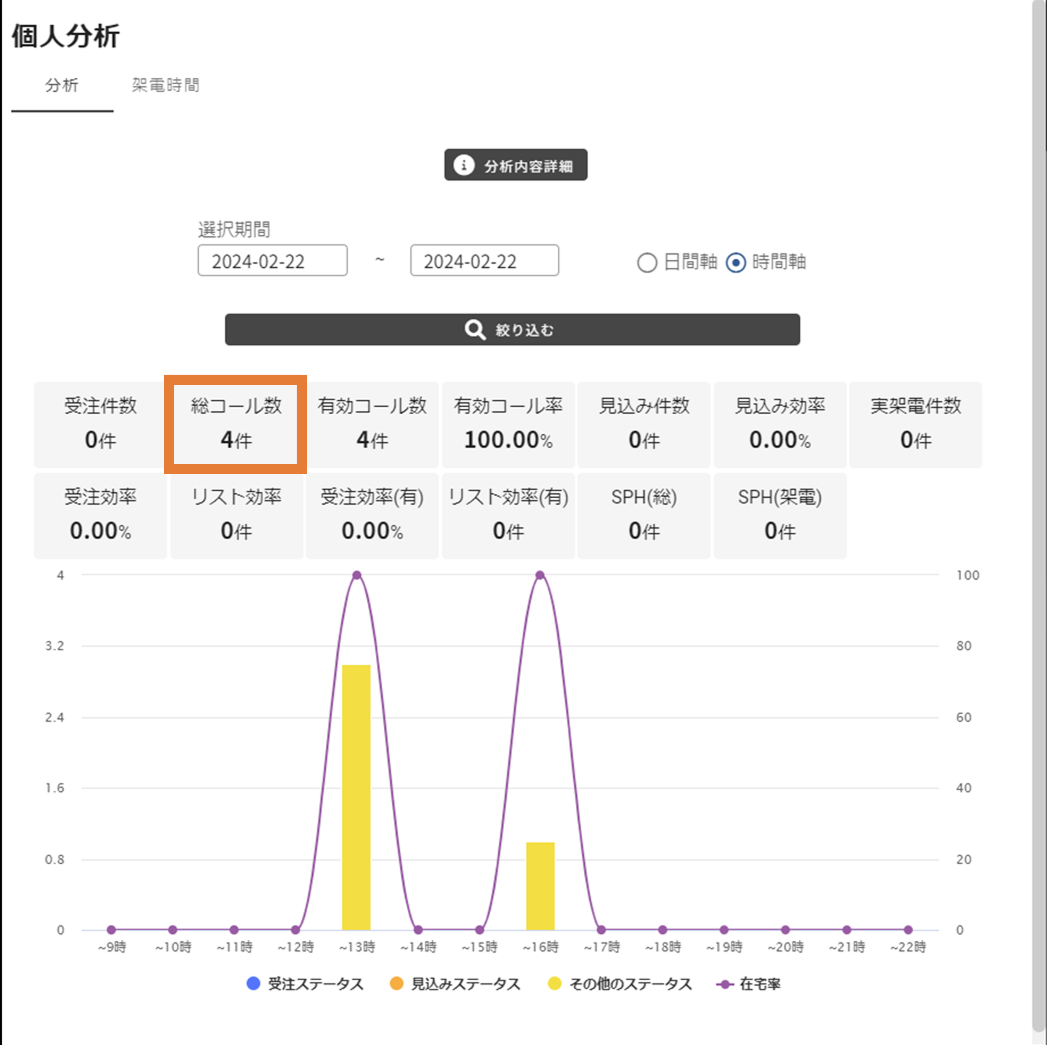The image size is (1047, 1045).
Task: Toggle the orange 見込みステータス legend marker
Action: 396,984
